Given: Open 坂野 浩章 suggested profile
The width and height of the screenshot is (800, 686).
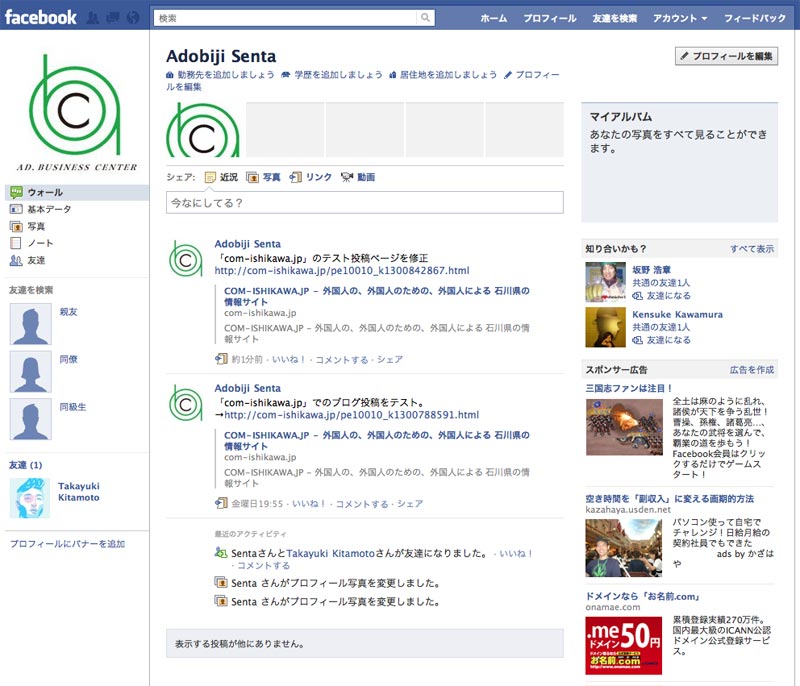Looking at the screenshot, I should [652, 270].
